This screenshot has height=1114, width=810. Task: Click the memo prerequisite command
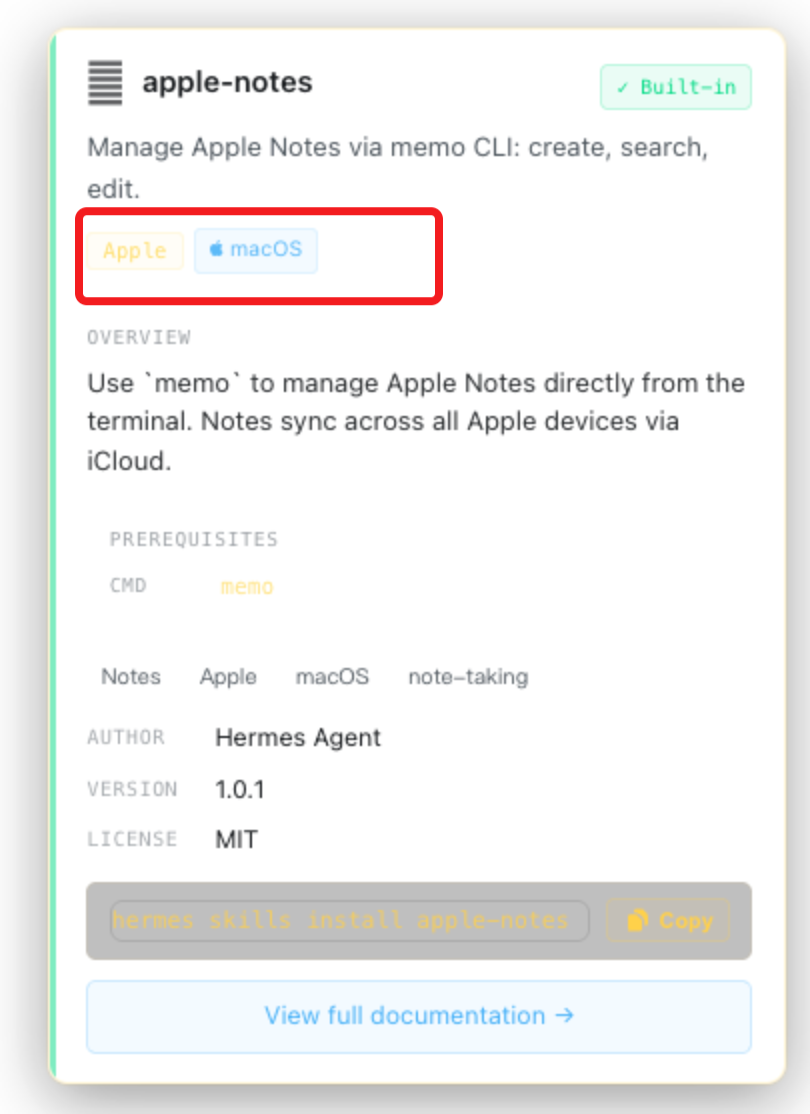247,587
